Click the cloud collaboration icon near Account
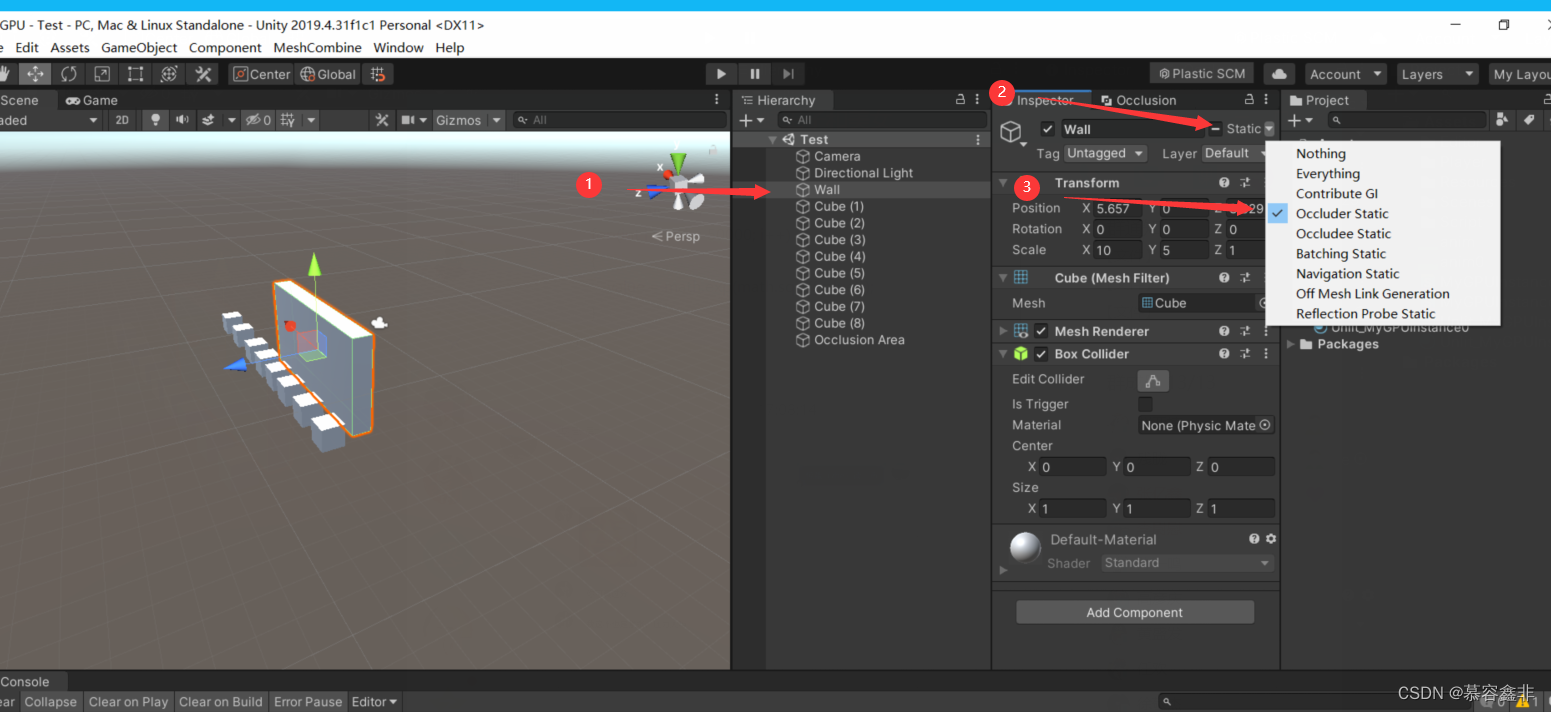Screen dimensions: 1551x712 point(1279,73)
